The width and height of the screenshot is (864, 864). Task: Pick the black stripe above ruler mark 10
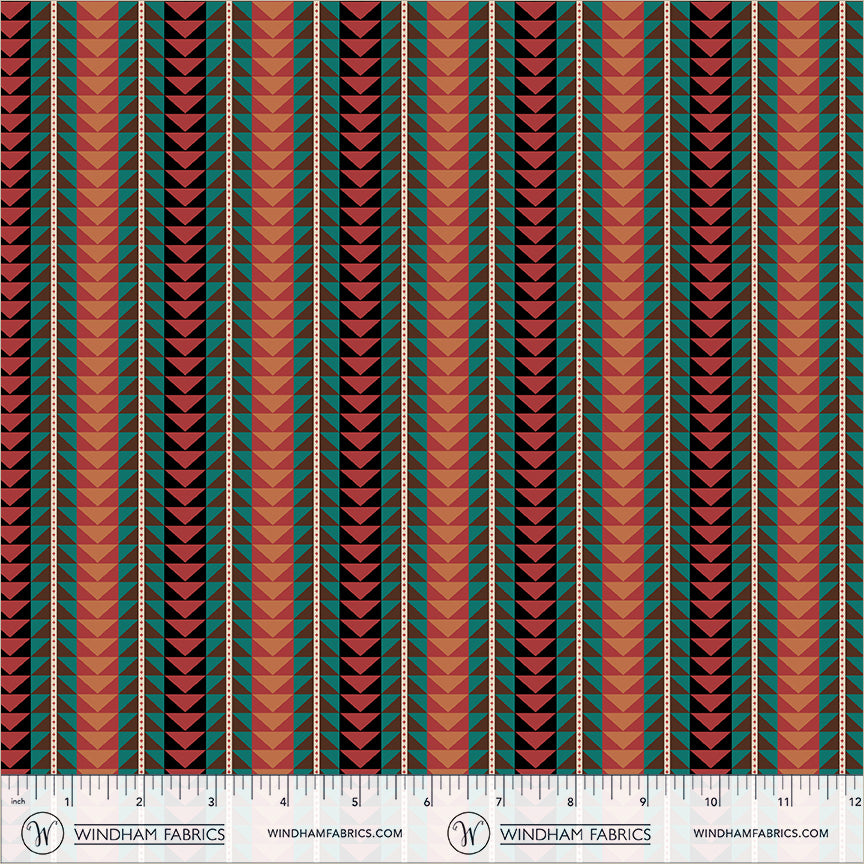point(710,400)
